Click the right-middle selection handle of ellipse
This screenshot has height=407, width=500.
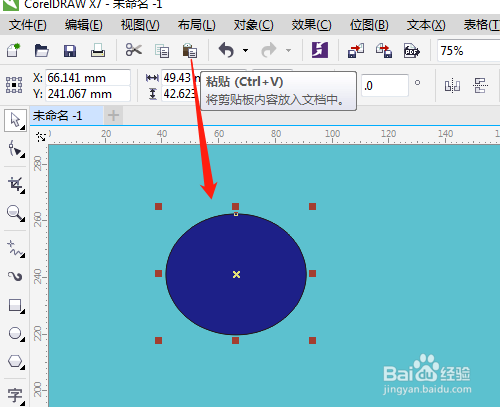[312, 274]
